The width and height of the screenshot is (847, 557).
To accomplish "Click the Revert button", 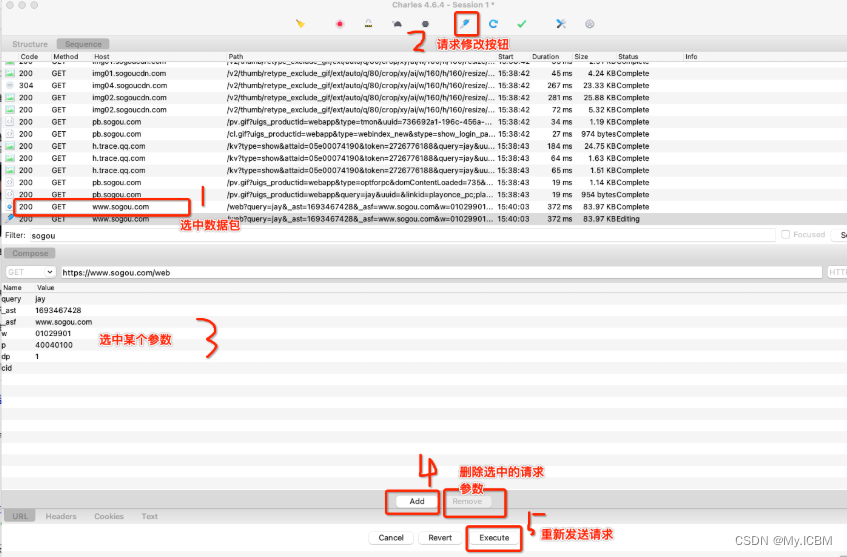I will 440,538.
